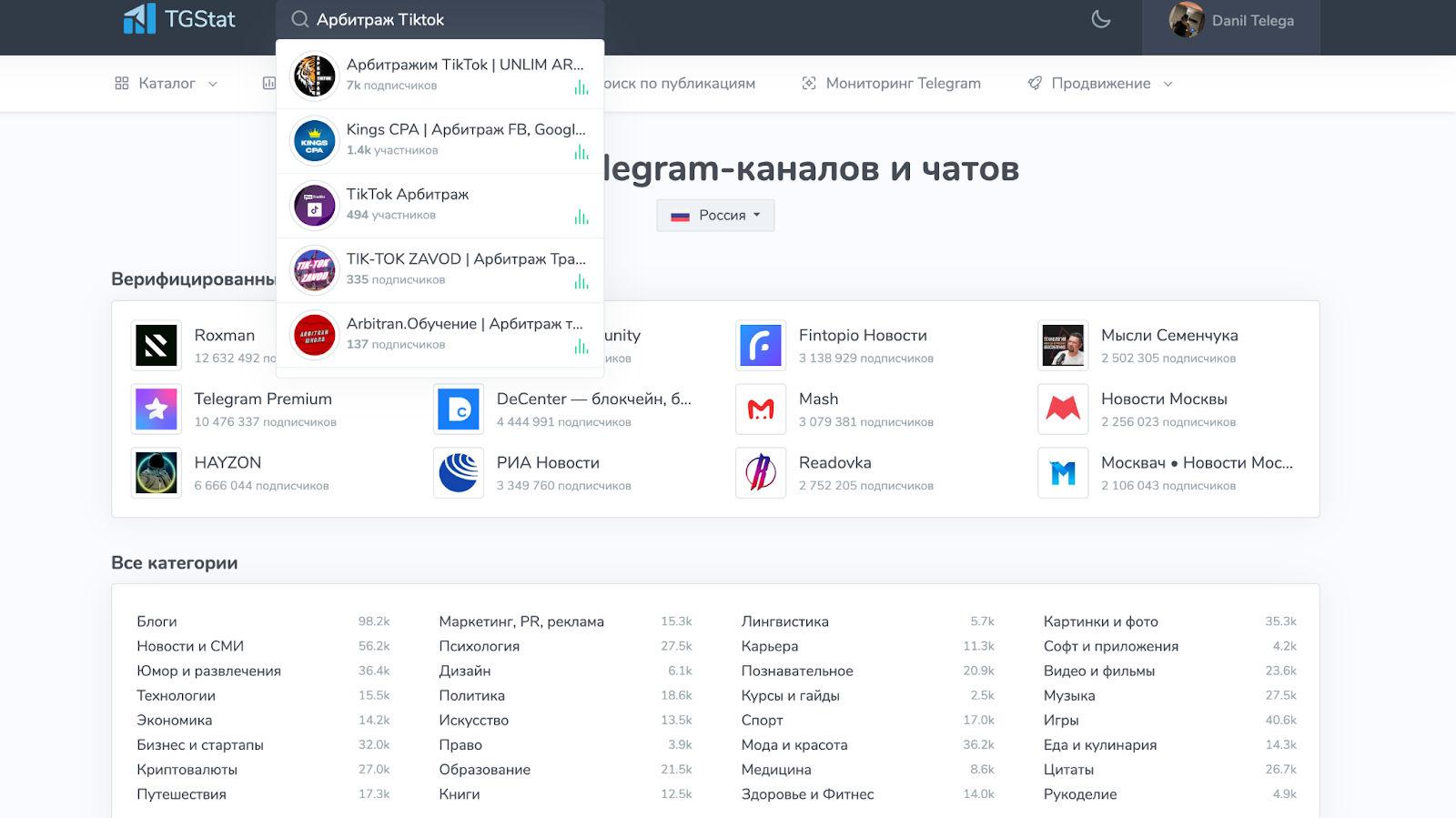Open the Блоги category
The height and width of the screenshot is (818, 1456).
(157, 621)
